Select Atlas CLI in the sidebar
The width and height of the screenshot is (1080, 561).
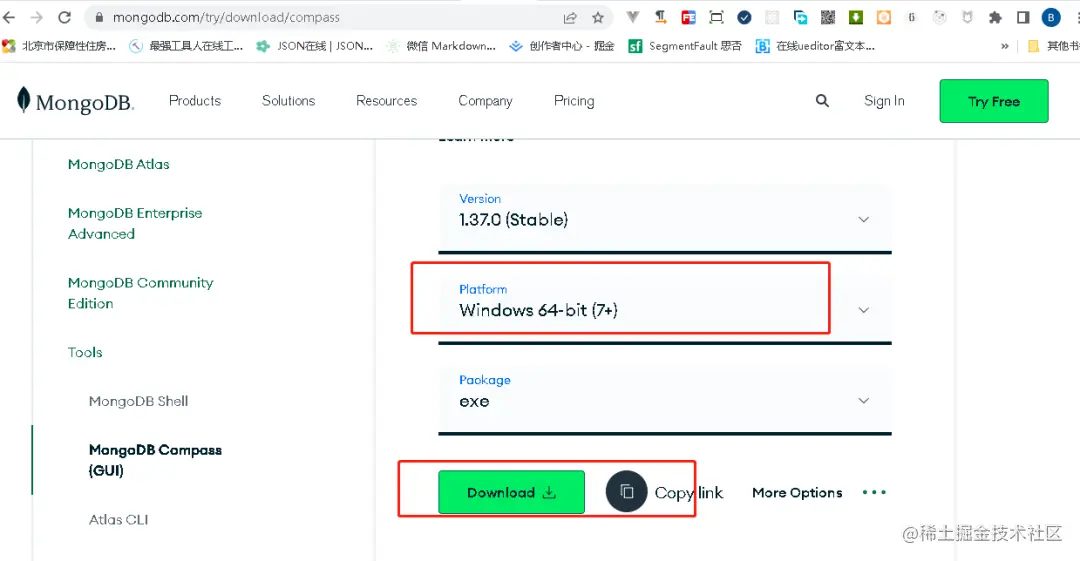[x=118, y=520]
